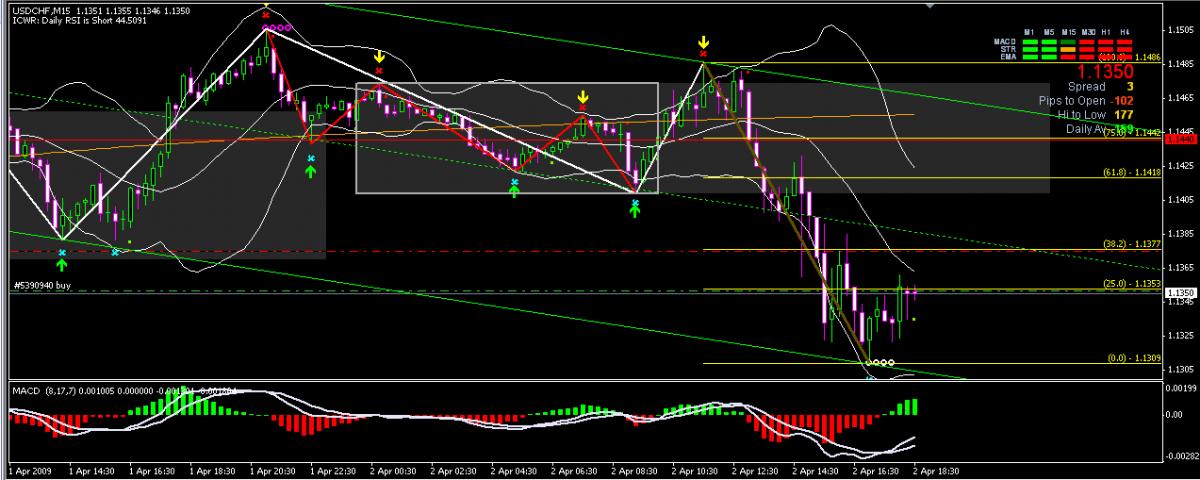Click the M1 MACD green signal indicator
The image size is (1200, 480).
[x=1029, y=41]
